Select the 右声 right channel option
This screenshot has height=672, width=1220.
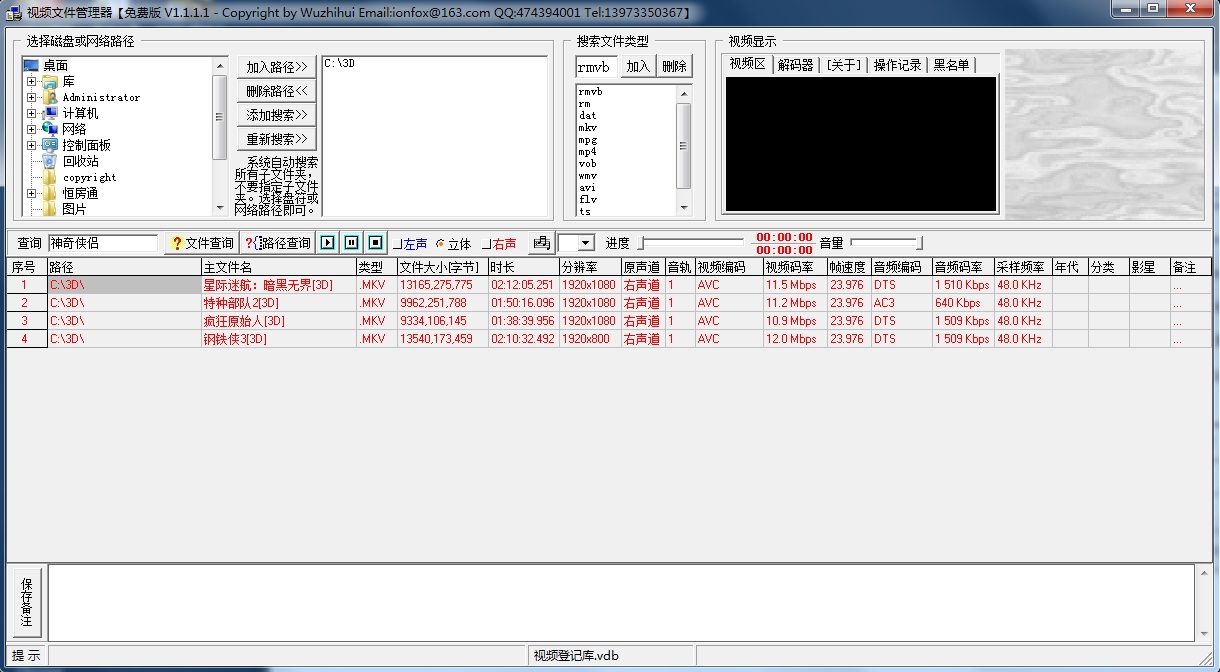[x=500, y=243]
